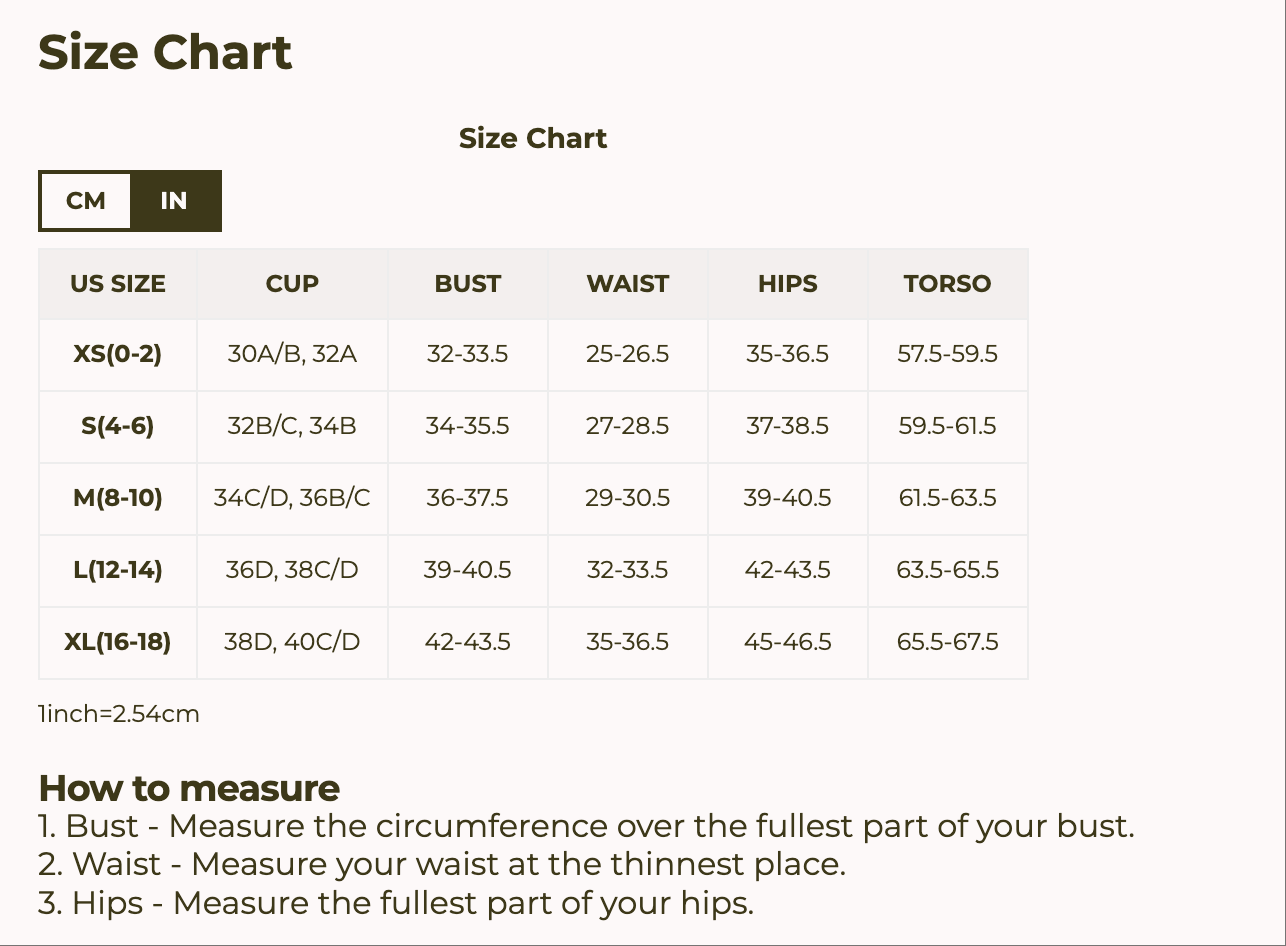Click the TORSO column header
The height and width of the screenshot is (946, 1286).
tap(947, 284)
